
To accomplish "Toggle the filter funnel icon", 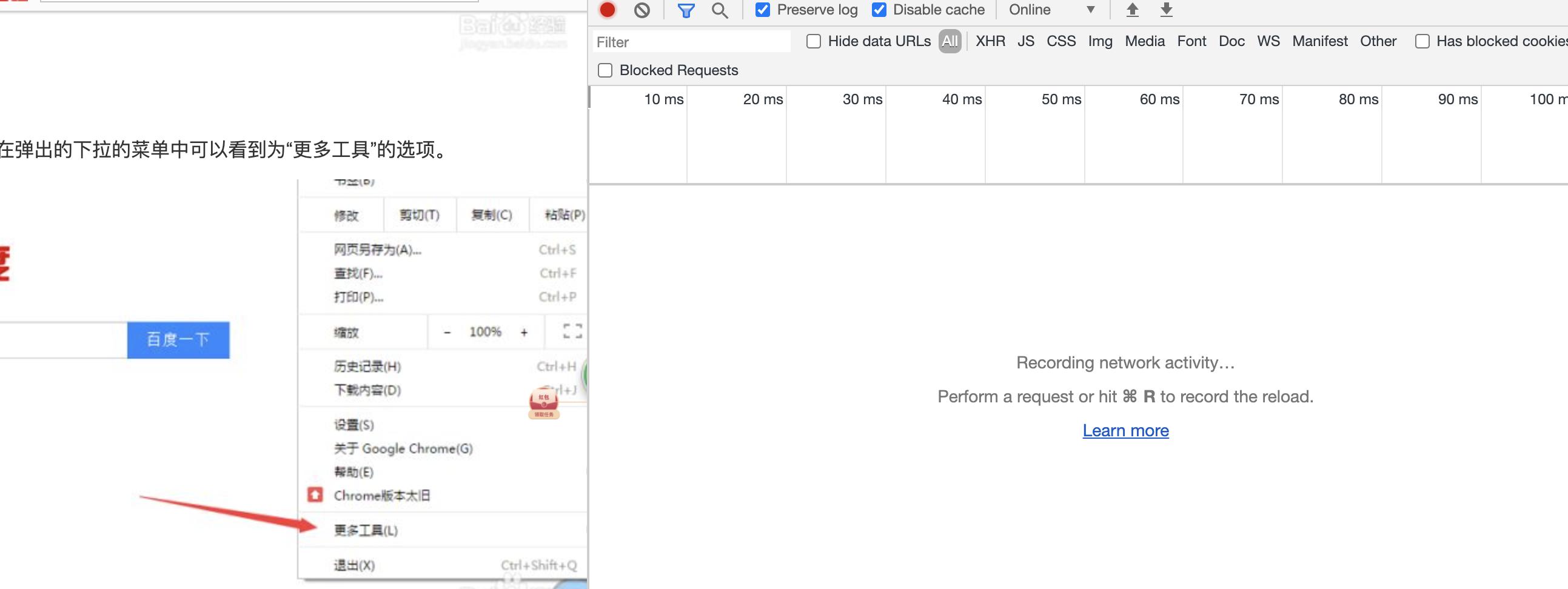I will click(x=686, y=10).
